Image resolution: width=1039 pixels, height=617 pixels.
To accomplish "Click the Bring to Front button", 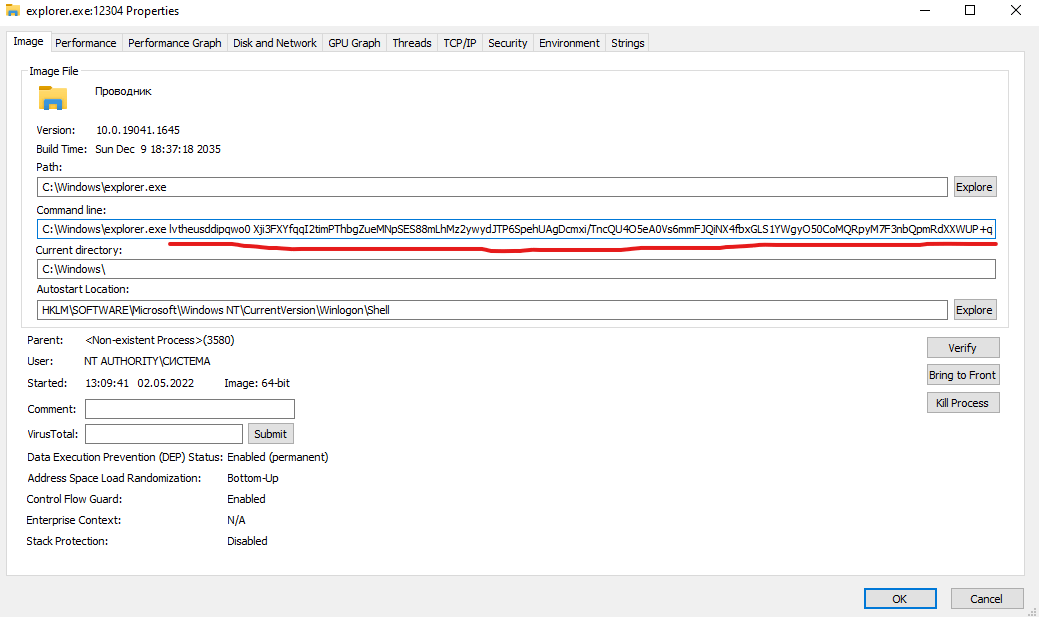I will [962, 375].
